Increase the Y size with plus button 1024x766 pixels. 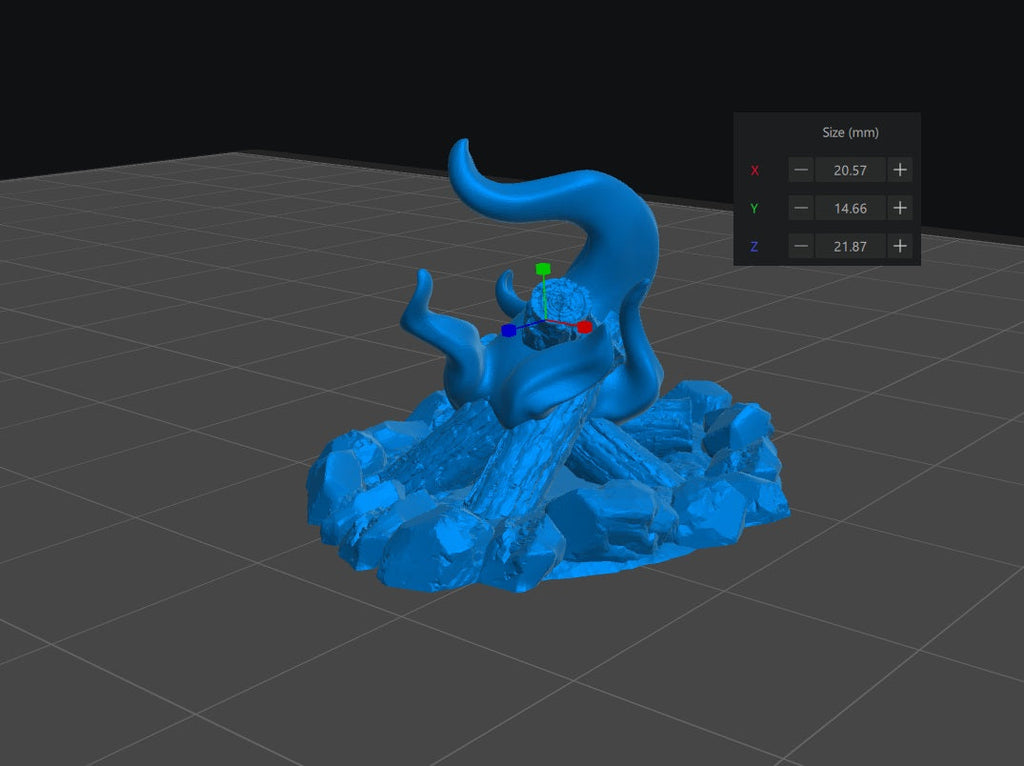900,208
